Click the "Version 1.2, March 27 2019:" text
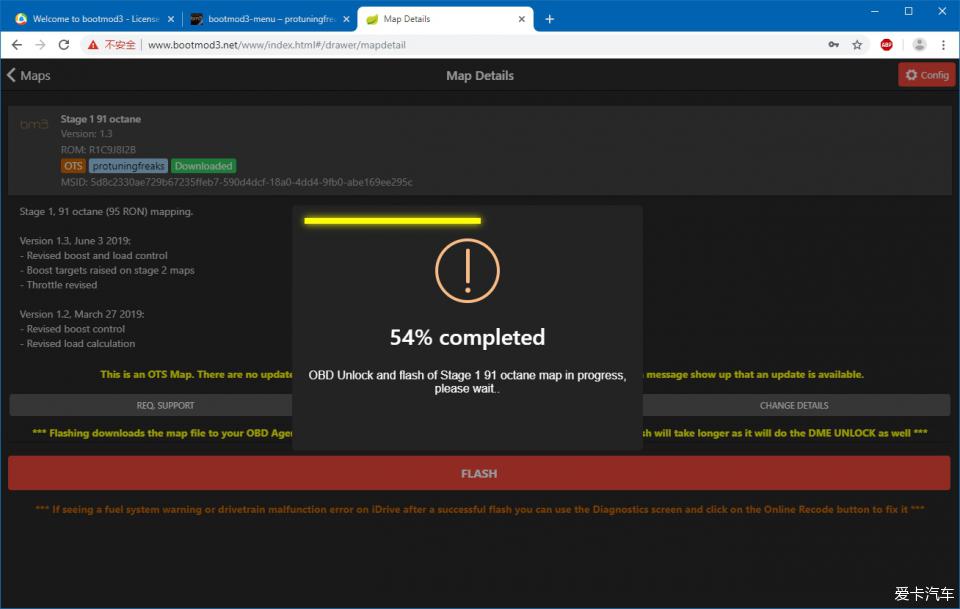The height and width of the screenshot is (609, 960). pos(82,314)
